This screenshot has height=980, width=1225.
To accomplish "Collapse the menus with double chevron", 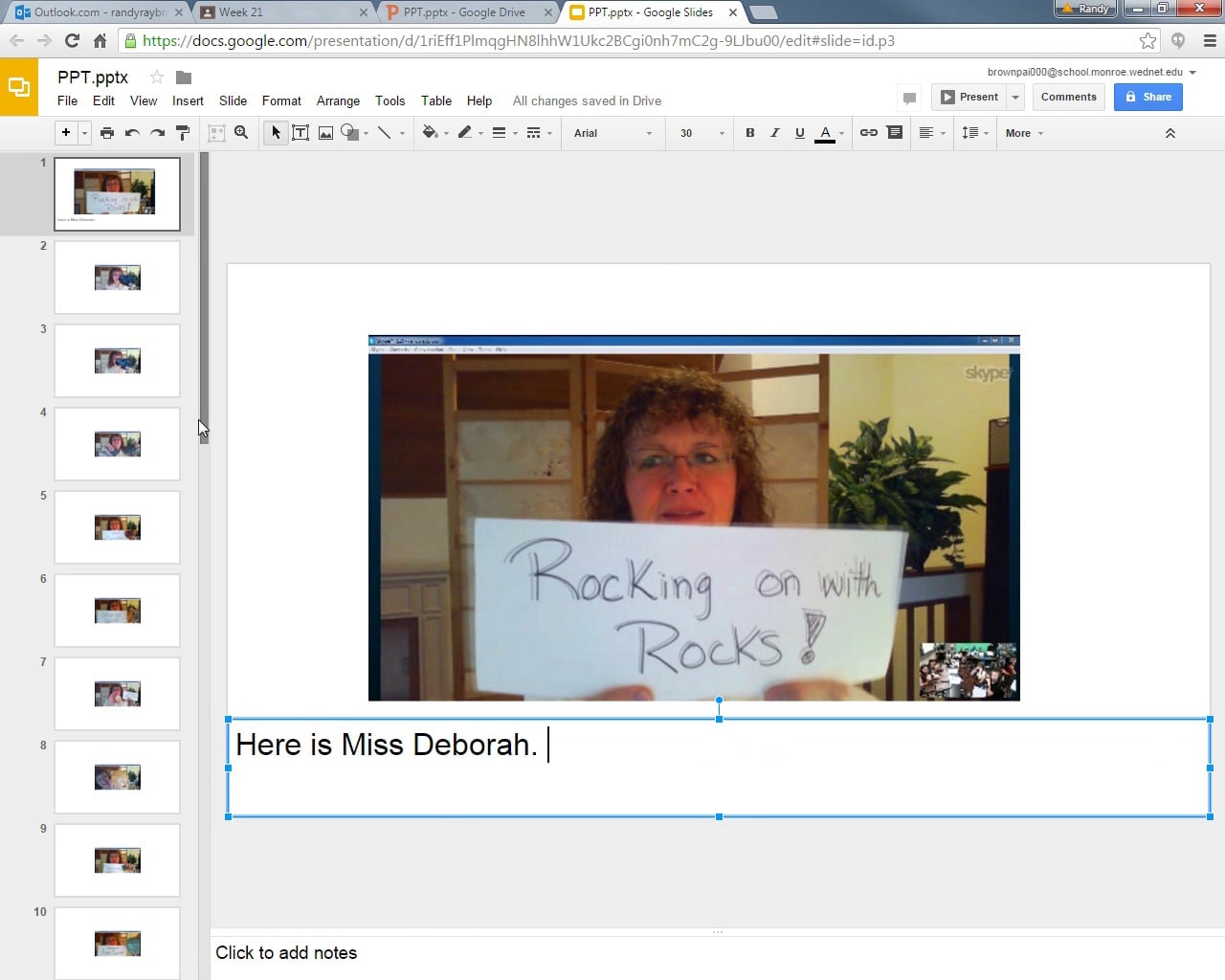I will [1169, 133].
